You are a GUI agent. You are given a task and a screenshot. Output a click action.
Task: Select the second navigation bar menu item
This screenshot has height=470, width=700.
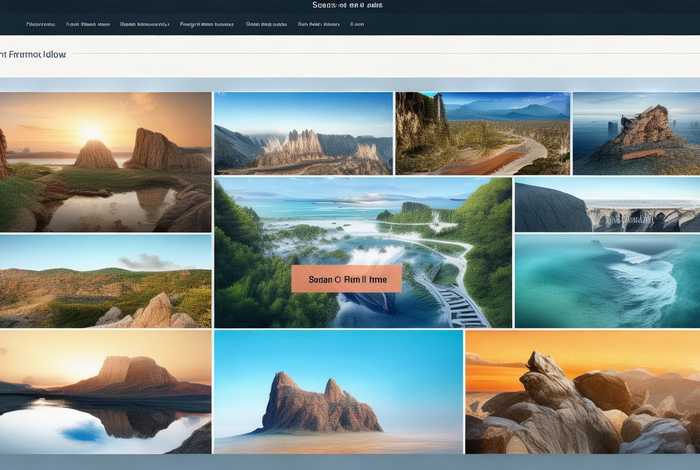(x=87, y=23)
